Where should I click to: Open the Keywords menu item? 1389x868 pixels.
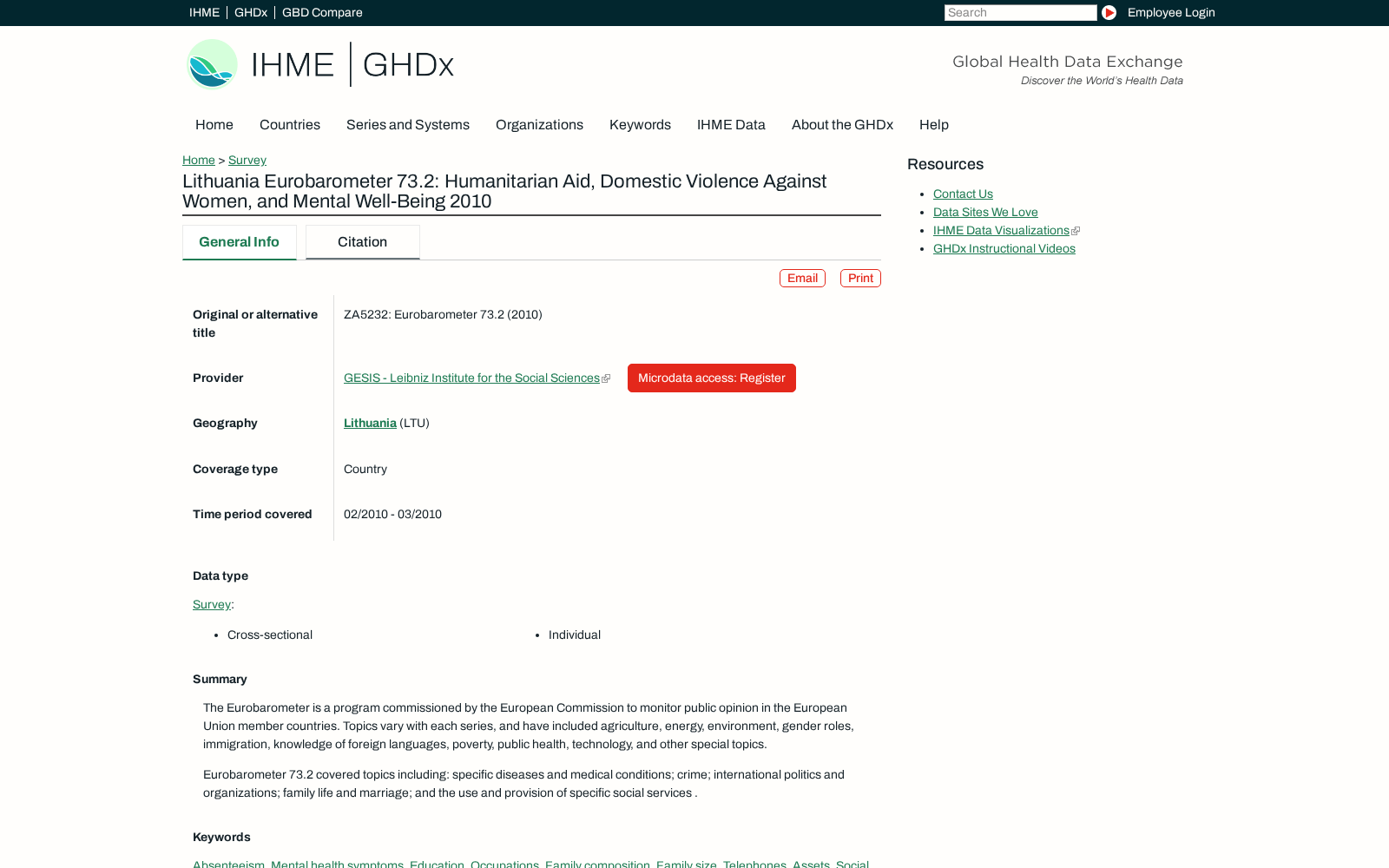[x=640, y=125]
